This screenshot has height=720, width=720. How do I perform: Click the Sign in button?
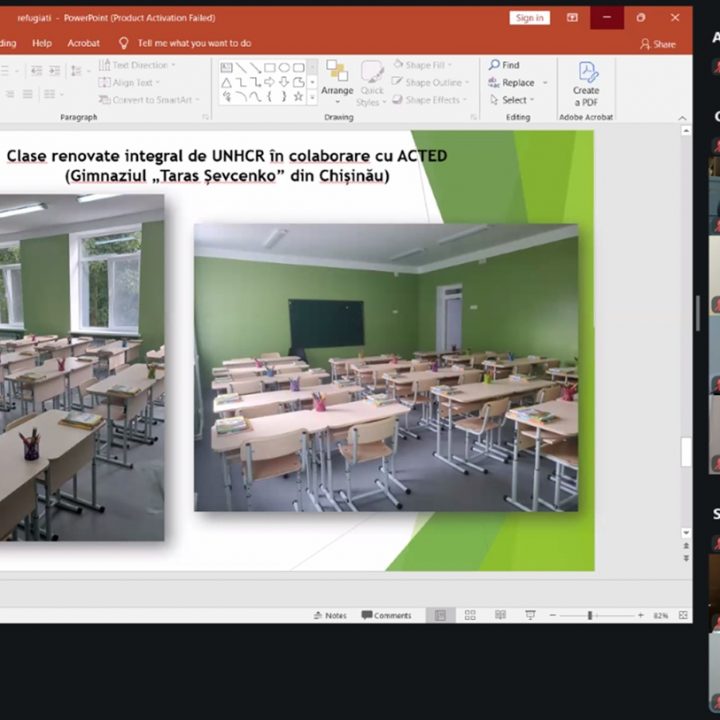click(x=529, y=18)
